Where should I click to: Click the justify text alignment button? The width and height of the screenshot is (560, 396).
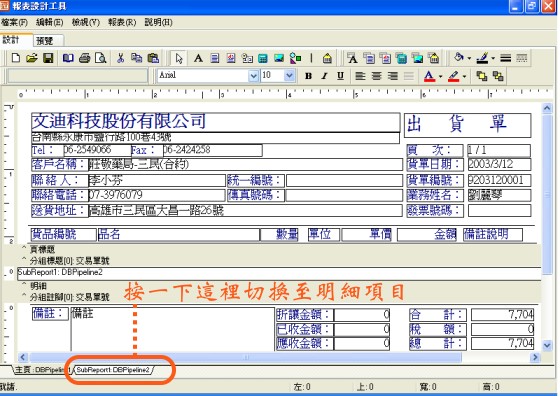click(x=409, y=76)
